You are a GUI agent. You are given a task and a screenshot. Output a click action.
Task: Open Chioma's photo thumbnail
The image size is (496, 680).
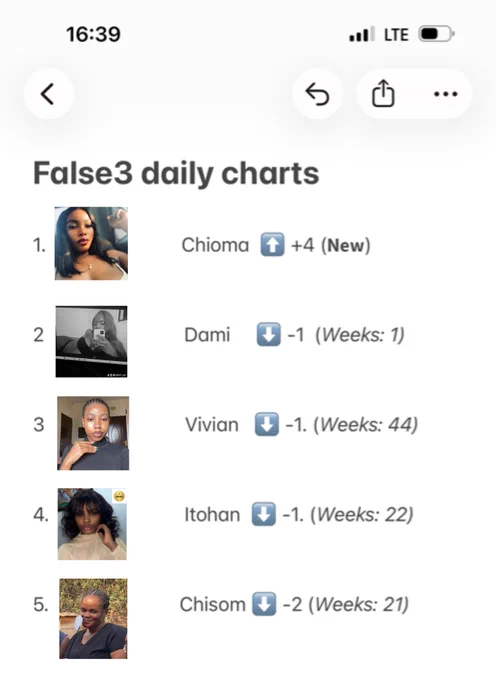91,243
